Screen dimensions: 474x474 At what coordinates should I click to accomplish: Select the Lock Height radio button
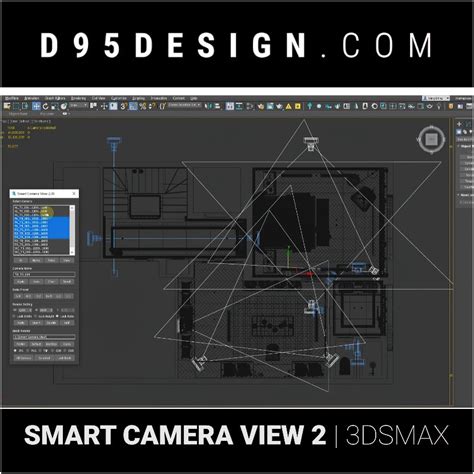click(36, 316)
